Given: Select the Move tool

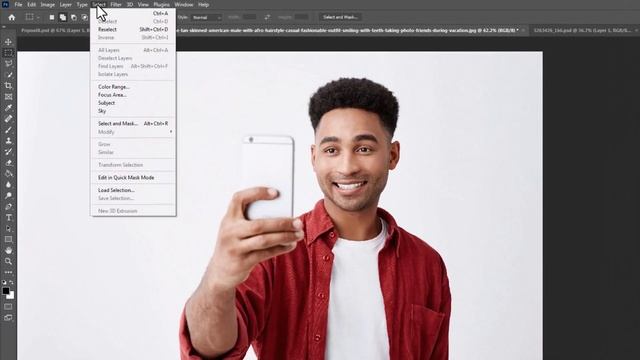Looking at the screenshot, I should pyautogui.click(x=8, y=42).
